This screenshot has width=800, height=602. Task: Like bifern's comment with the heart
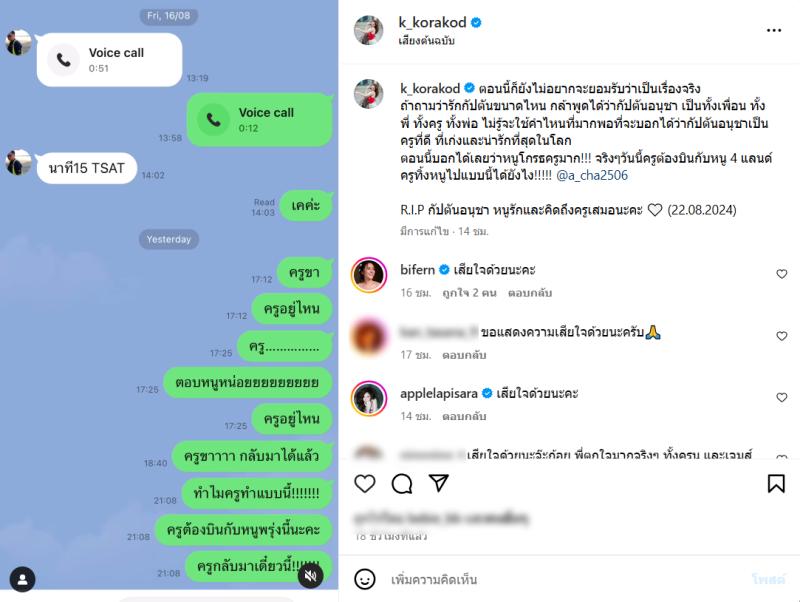[x=782, y=274]
